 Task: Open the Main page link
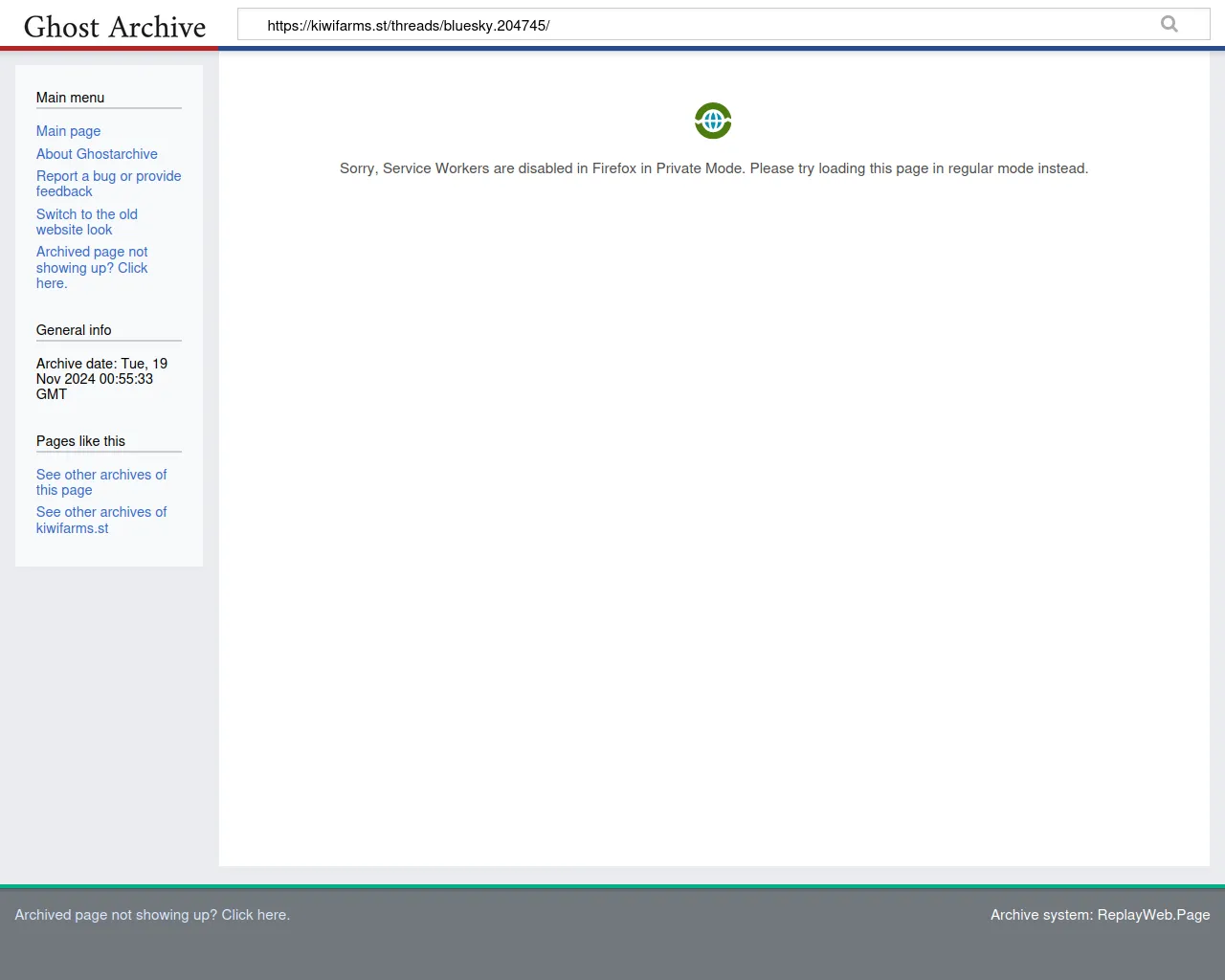tap(68, 131)
